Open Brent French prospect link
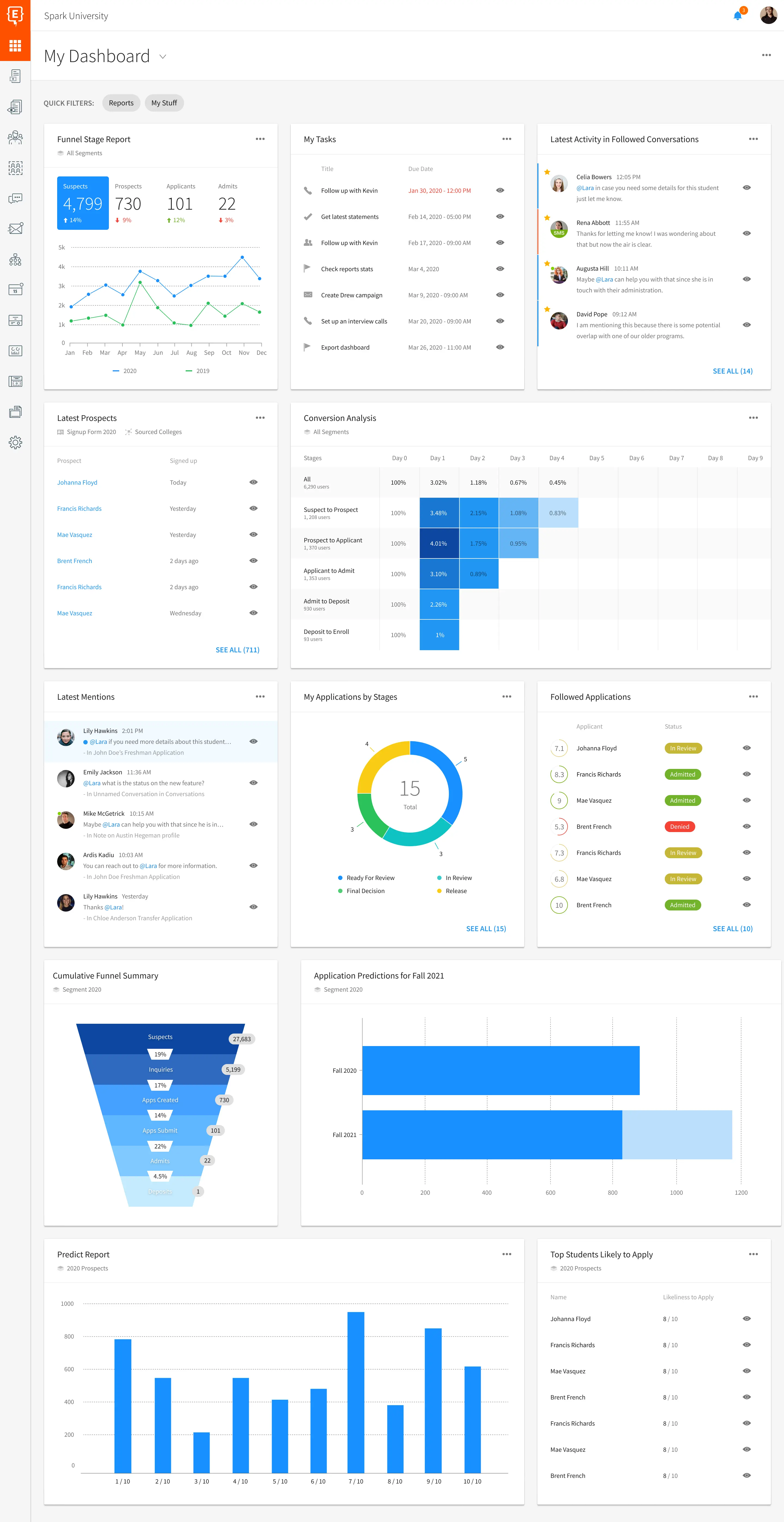 [x=74, y=561]
